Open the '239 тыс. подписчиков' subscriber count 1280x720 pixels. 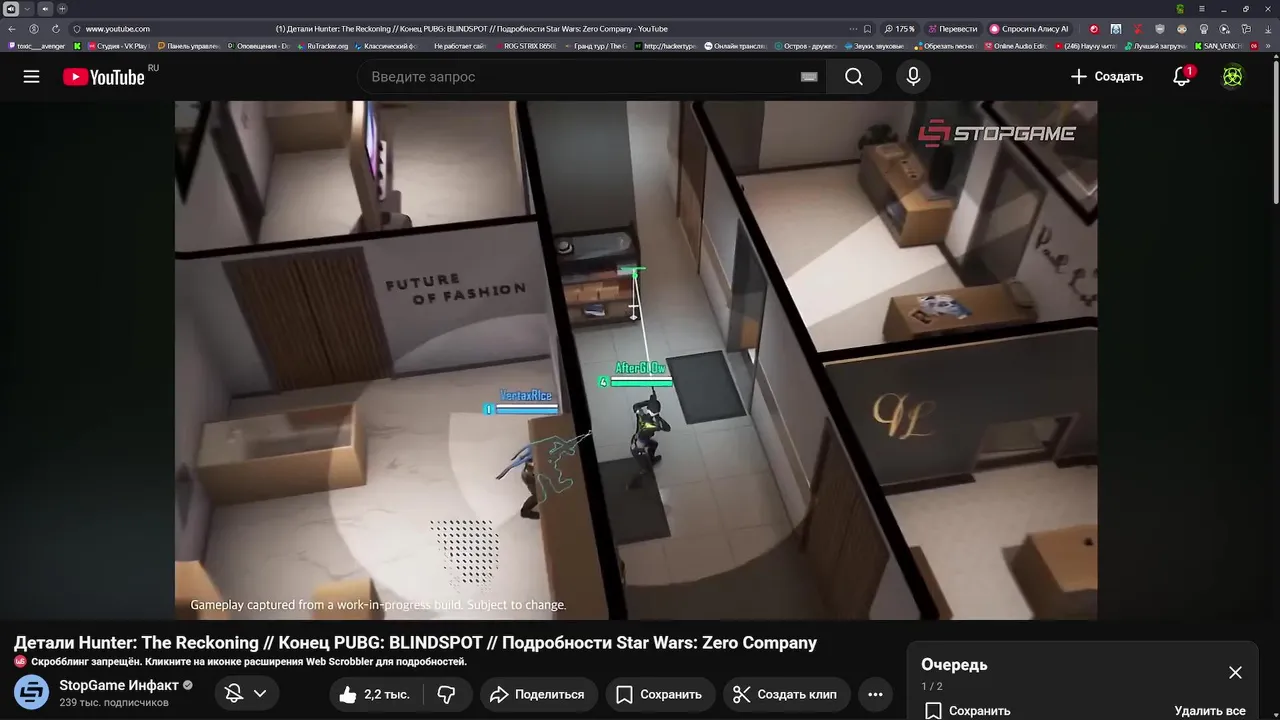click(114, 703)
